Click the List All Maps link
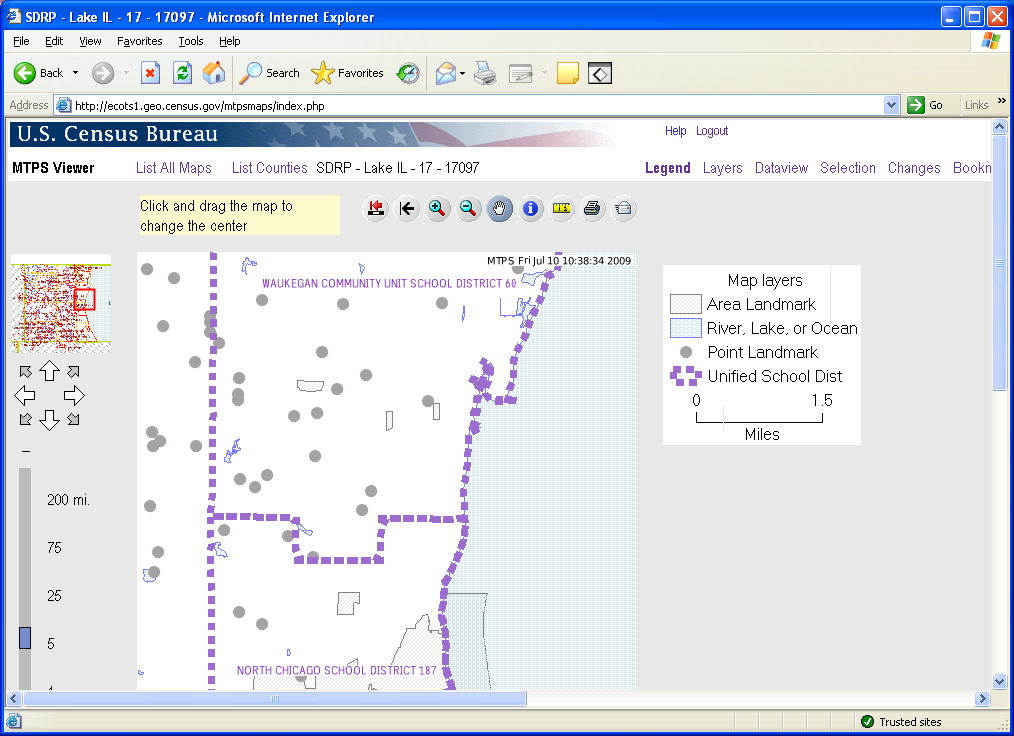1014x736 pixels. pos(174,168)
